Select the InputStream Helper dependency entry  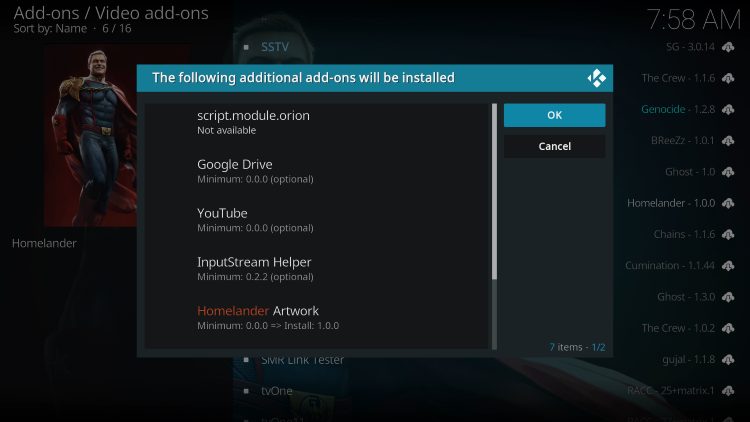pos(318,269)
